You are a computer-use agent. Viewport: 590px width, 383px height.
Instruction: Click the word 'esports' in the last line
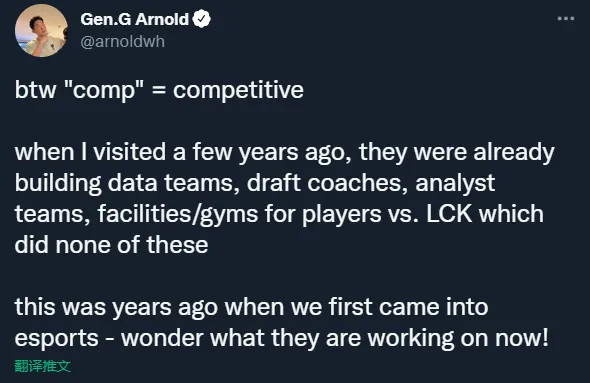(56, 339)
